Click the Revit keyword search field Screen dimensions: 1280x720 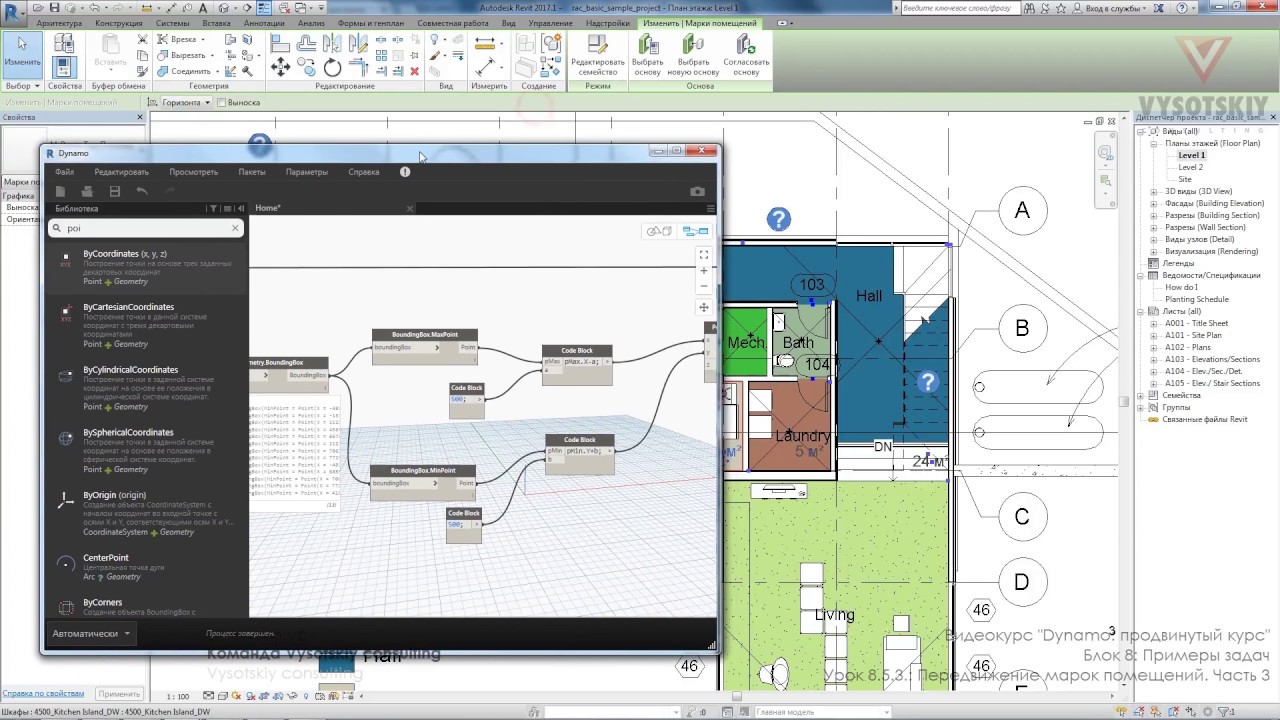960,8
